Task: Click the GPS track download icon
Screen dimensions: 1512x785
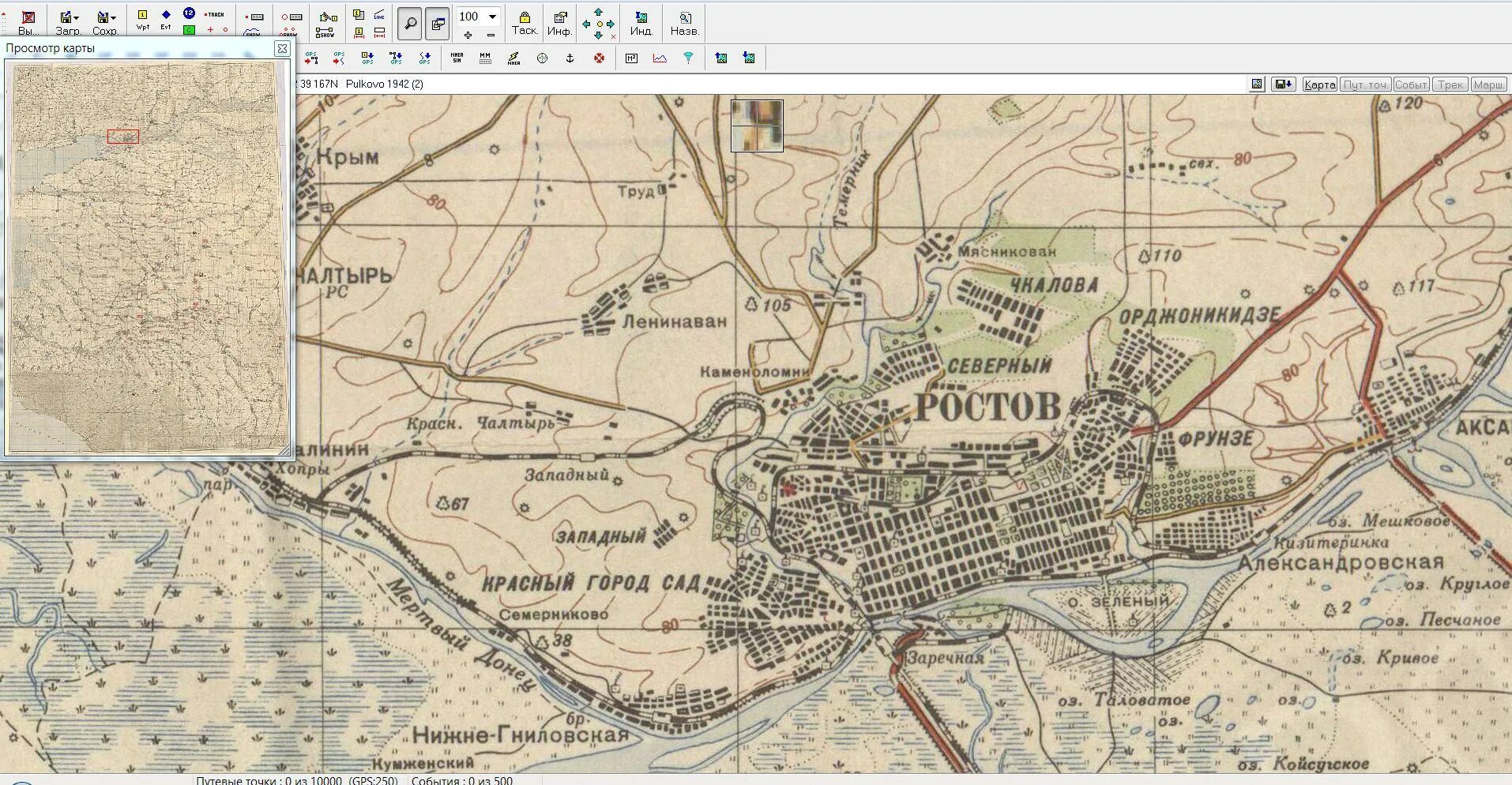Action: click(x=425, y=58)
